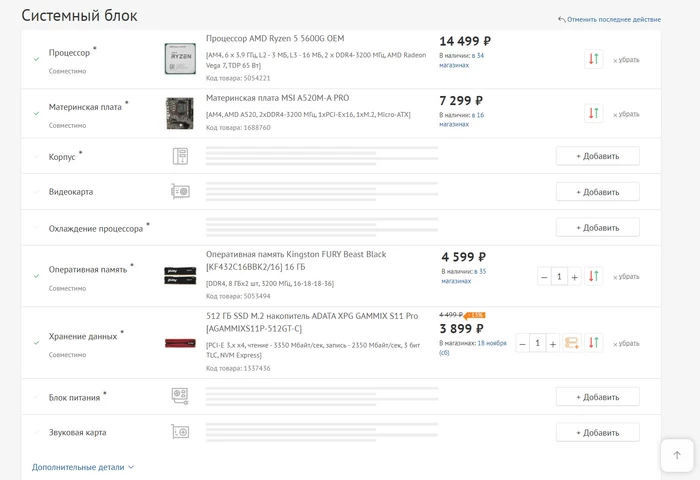Decrease Kingston RAM quantity with minus
The width and height of the screenshot is (700, 480).
pos(544,277)
